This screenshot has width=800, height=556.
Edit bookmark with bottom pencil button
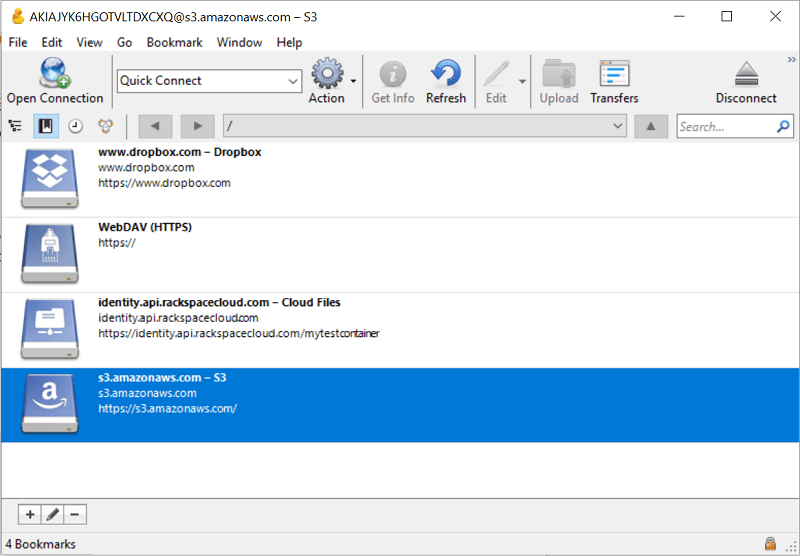click(x=52, y=514)
